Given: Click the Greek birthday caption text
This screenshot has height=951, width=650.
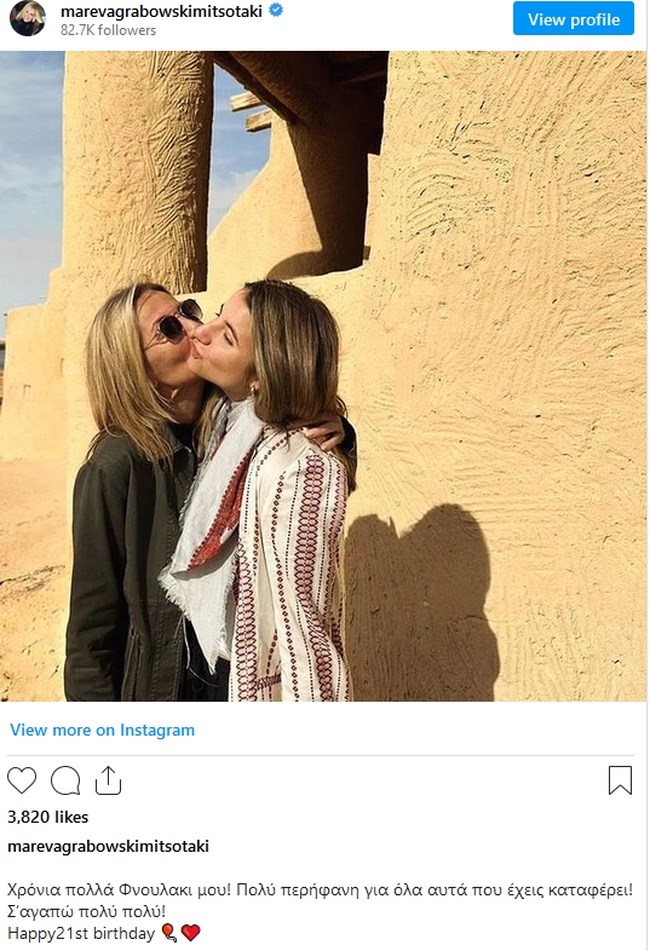Looking at the screenshot, I should 320,890.
